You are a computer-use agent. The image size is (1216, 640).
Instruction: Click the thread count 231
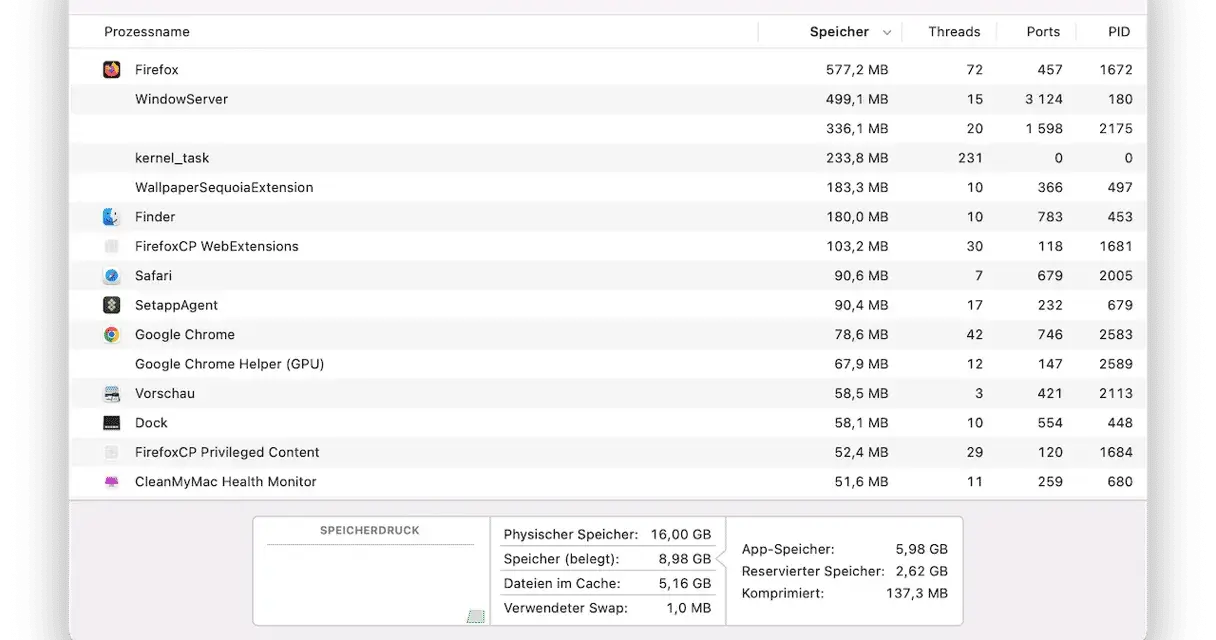tap(970, 158)
